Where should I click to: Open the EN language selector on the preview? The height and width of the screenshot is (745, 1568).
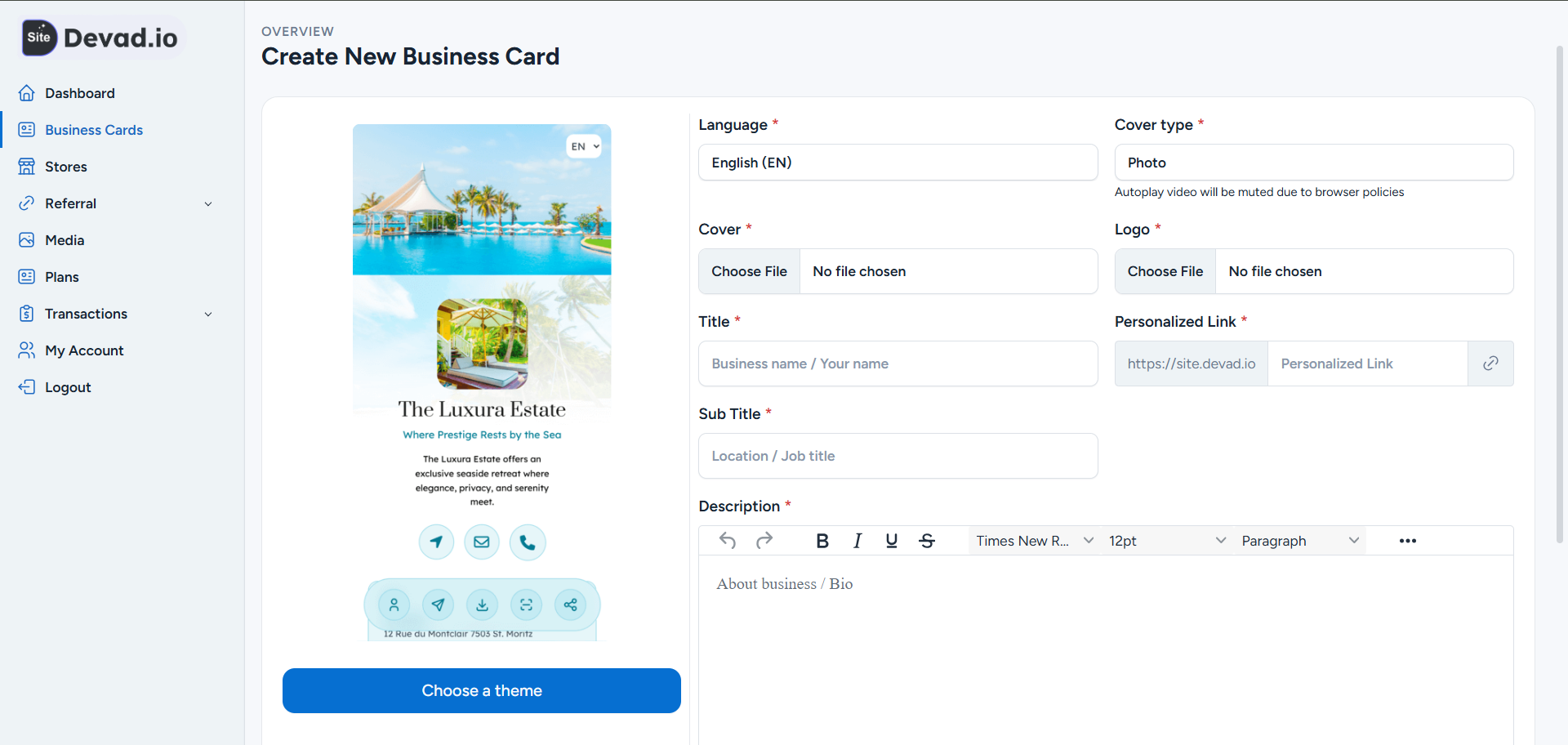[583, 146]
